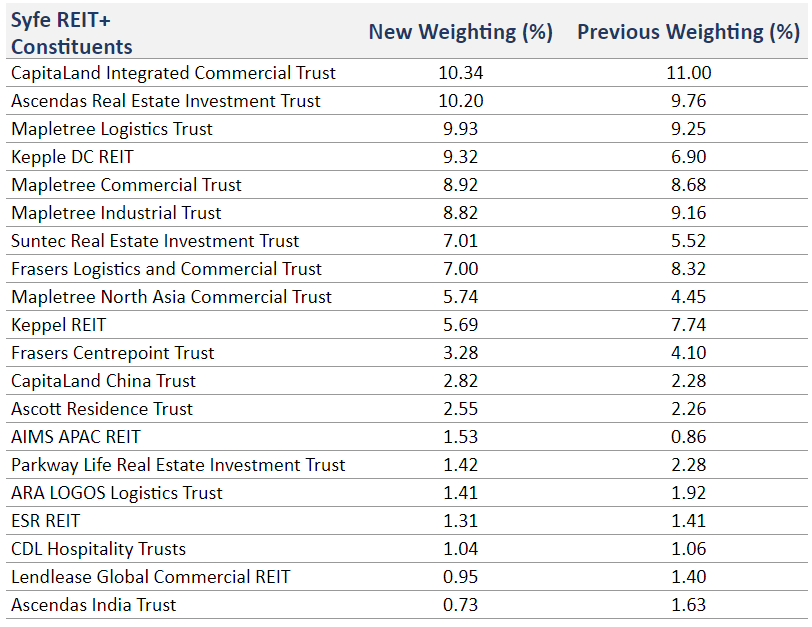The height and width of the screenshot is (627, 812).
Task: Select Frasers Logistics and Commercial Trust
Action: tap(166, 269)
